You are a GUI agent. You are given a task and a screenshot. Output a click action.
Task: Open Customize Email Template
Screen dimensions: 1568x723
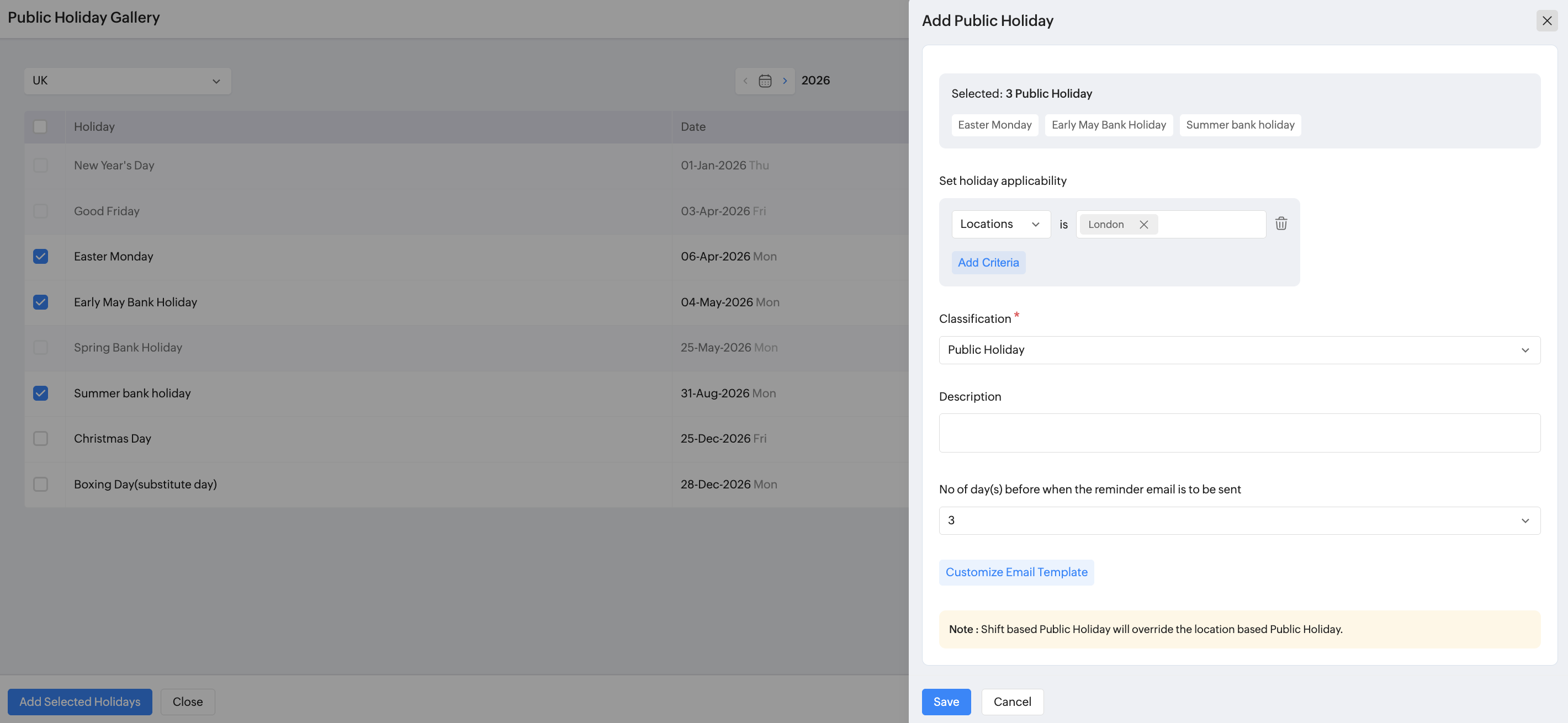1016,572
